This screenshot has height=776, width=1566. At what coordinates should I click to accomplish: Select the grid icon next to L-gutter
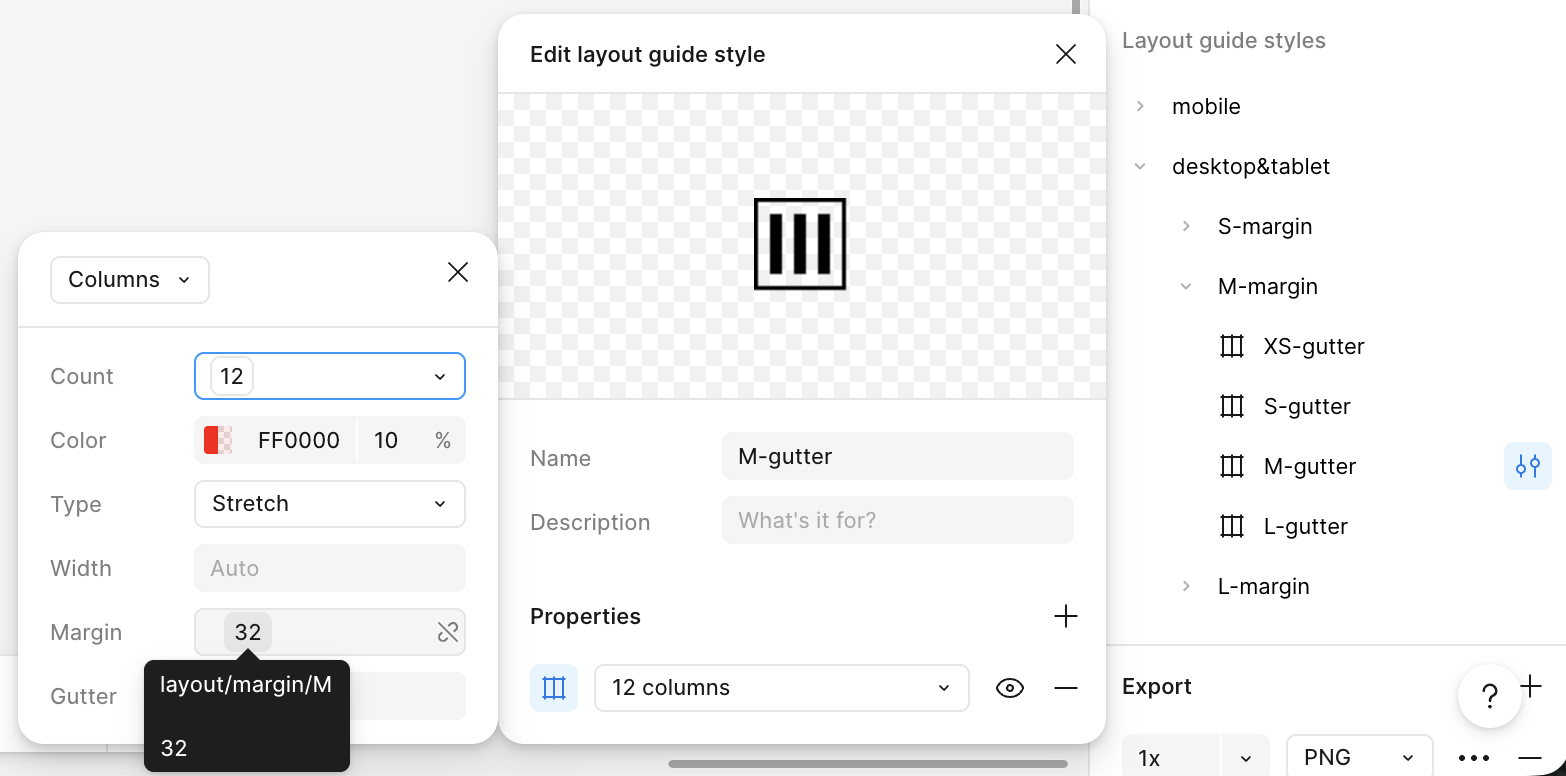click(1231, 526)
